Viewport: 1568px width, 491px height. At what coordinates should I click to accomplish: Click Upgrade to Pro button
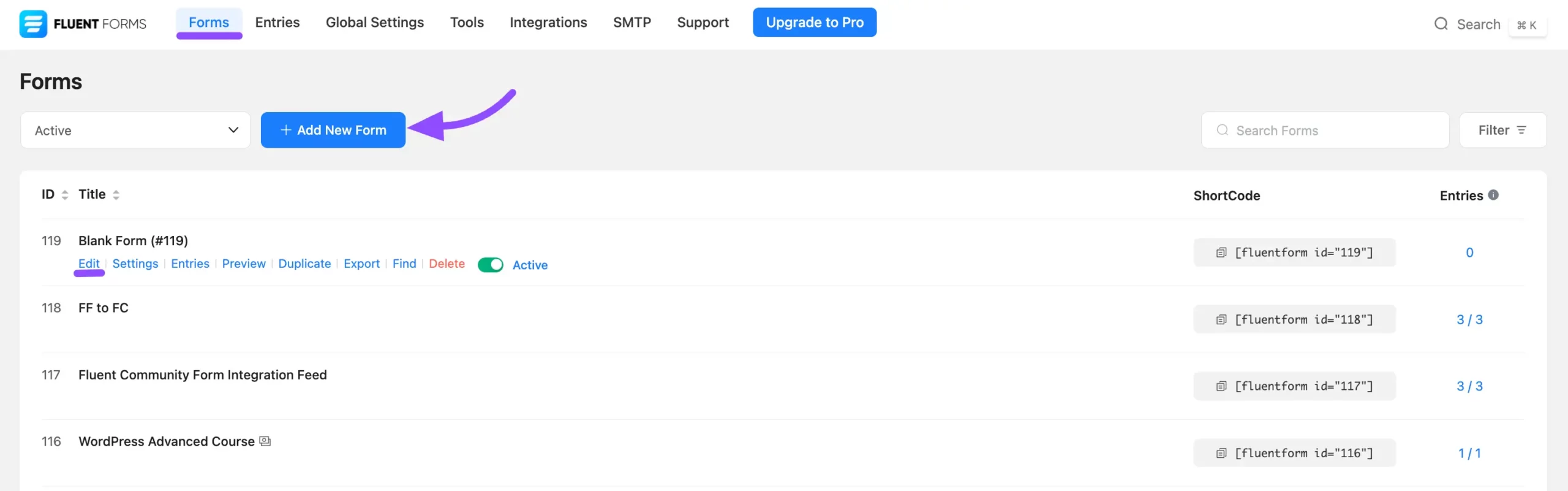pos(814,23)
